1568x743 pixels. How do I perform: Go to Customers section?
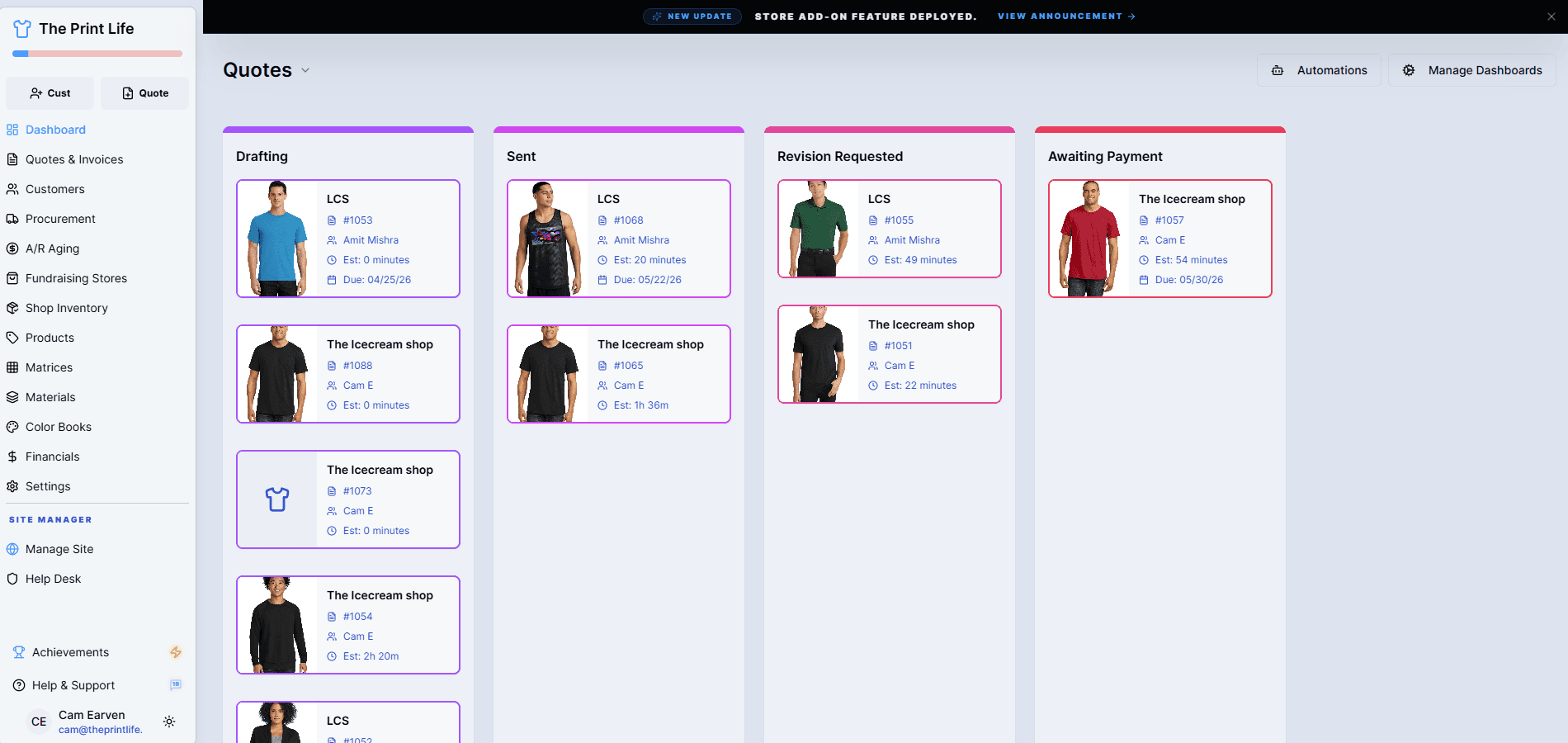(x=55, y=189)
